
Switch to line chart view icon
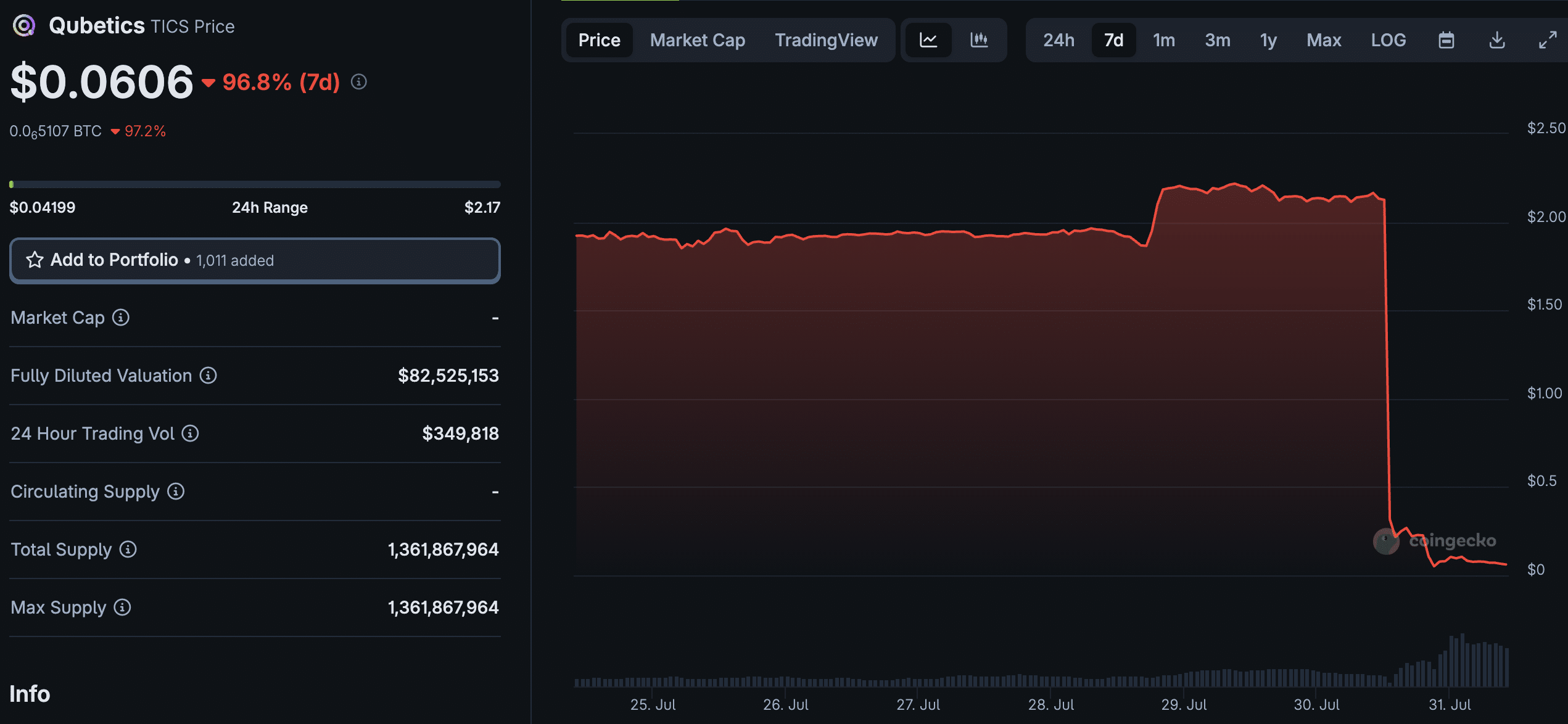(x=928, y=40)
